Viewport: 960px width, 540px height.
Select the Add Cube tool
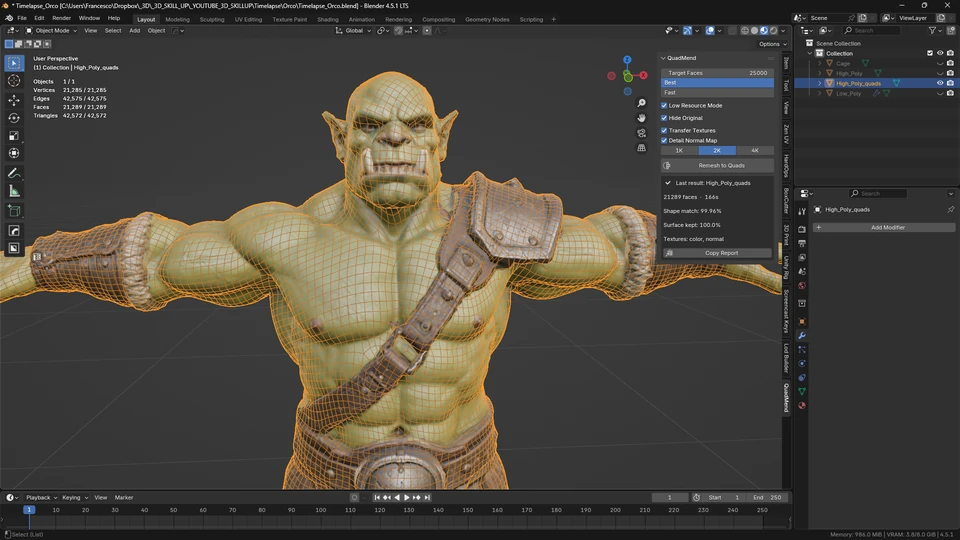coord(14,211)
